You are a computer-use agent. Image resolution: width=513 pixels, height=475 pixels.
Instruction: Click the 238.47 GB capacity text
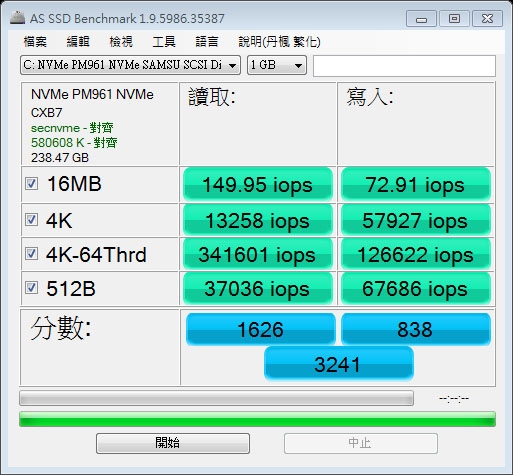[60, 157]
